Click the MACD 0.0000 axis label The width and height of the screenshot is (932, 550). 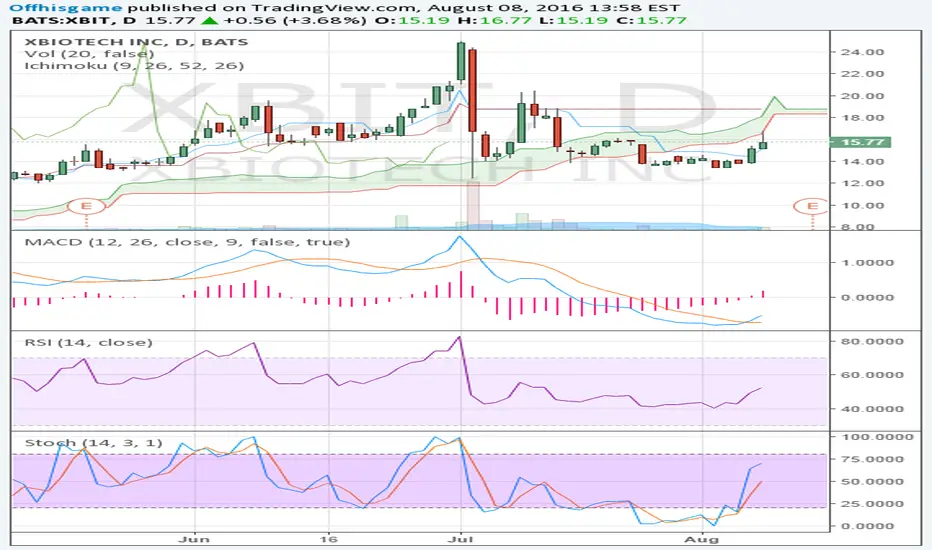coord(867,297)
